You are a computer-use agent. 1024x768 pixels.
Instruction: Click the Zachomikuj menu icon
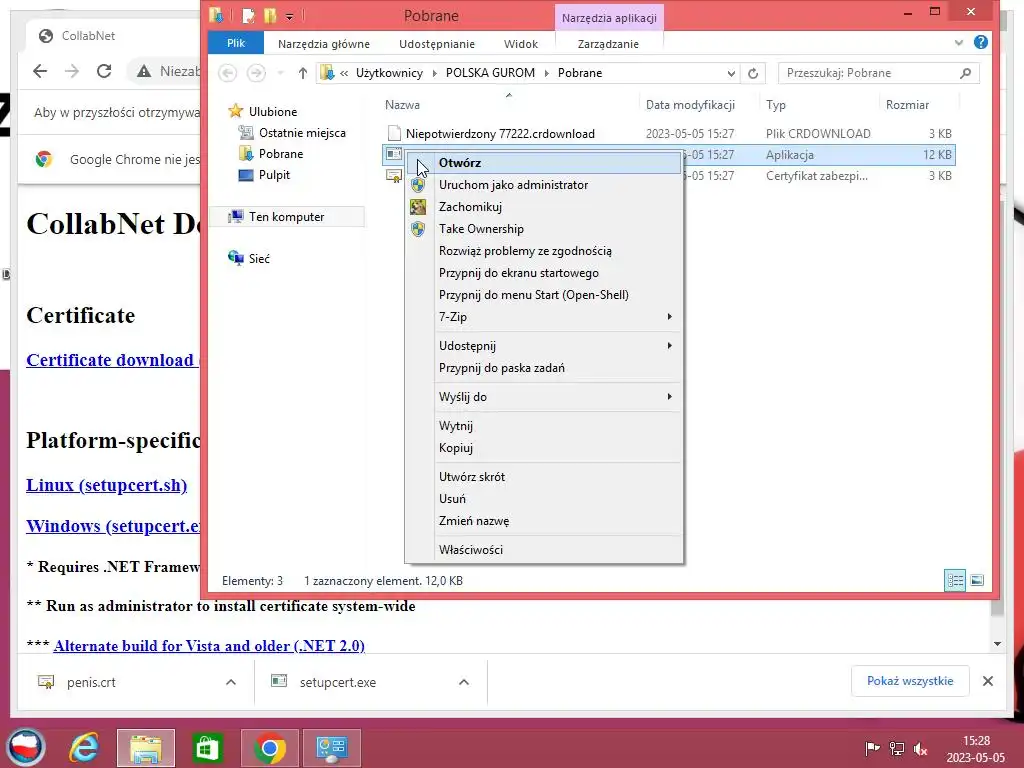418,207
